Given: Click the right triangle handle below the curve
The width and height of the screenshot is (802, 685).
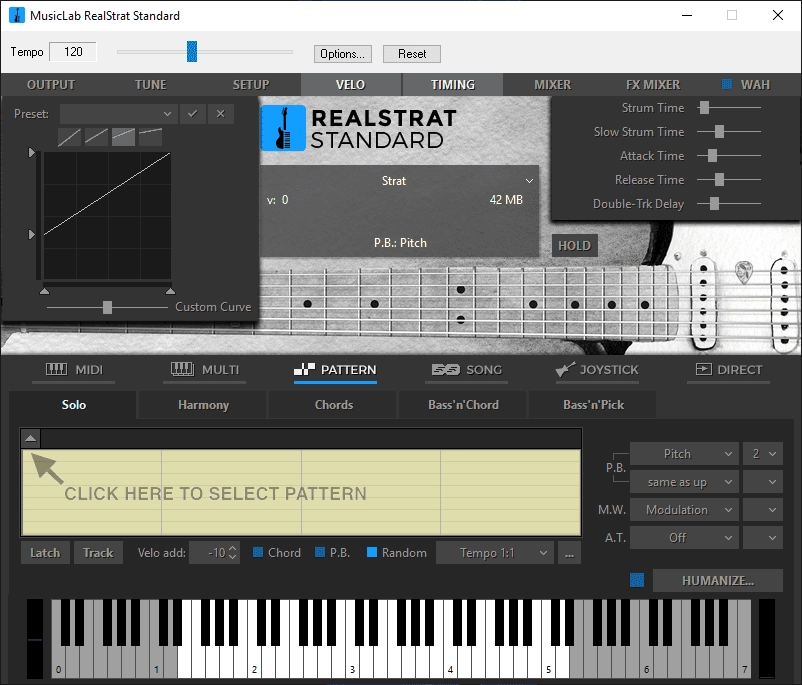Looking at the screenshot, I should [x=170, y=291].
